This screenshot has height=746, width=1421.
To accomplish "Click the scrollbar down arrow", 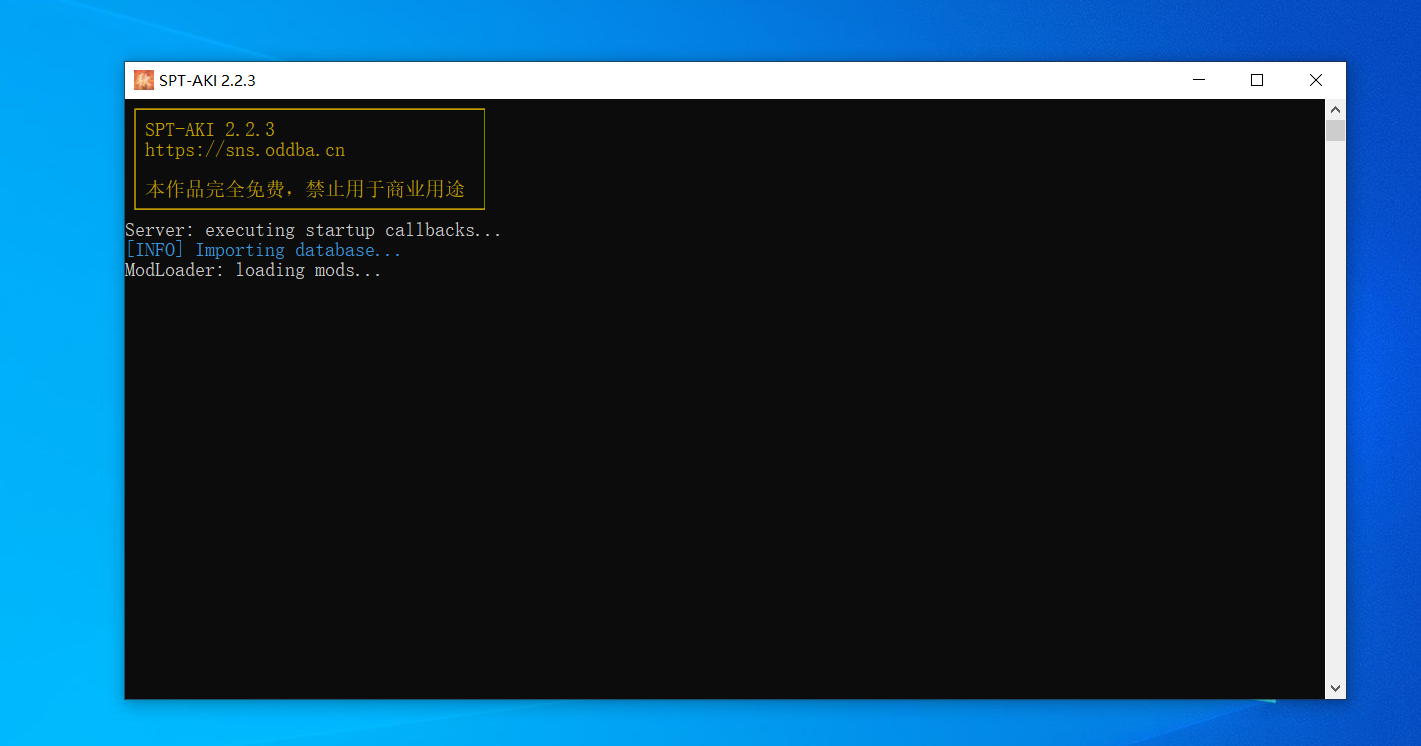I will (x=1336, y=688).
